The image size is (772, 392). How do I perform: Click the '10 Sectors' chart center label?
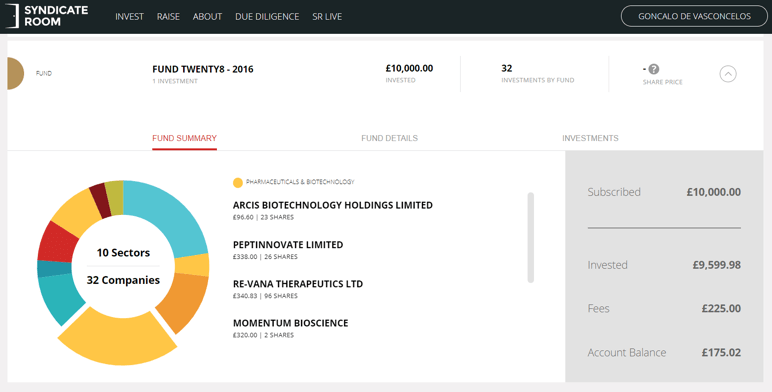click(x=123, y=253)
